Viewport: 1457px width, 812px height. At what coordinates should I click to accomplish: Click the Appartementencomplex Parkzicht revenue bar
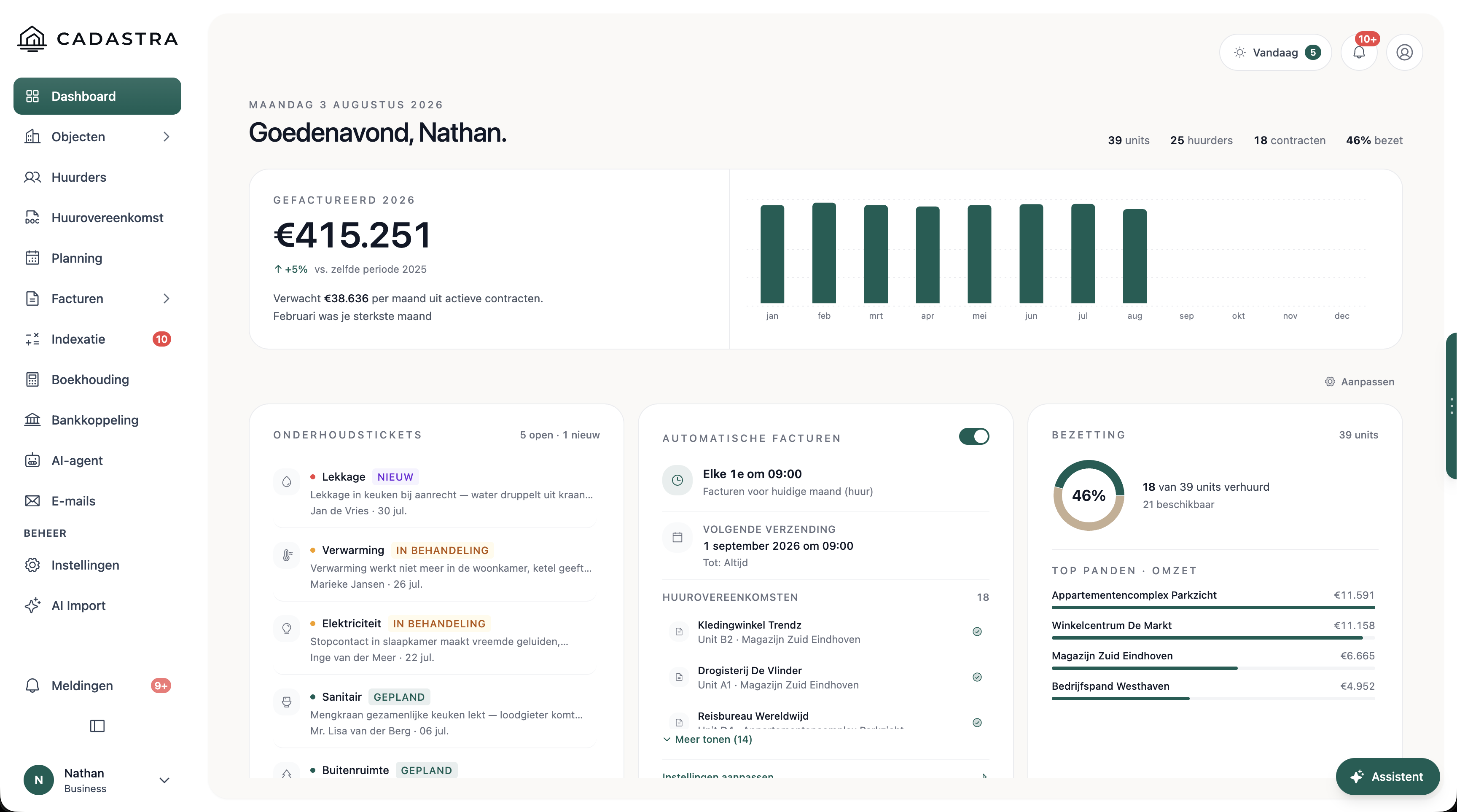pos(1212,607)
